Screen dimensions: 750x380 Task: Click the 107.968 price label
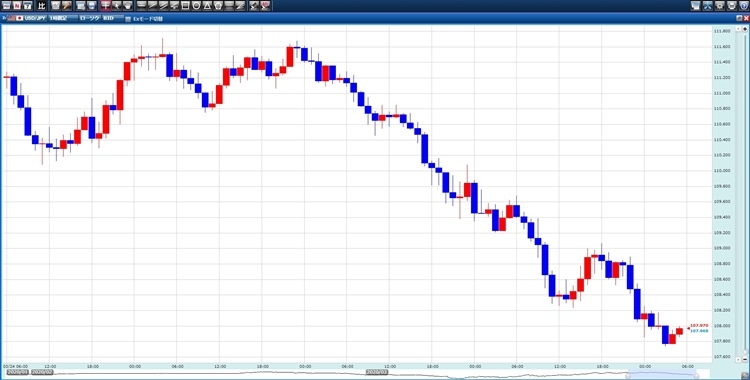699,331
